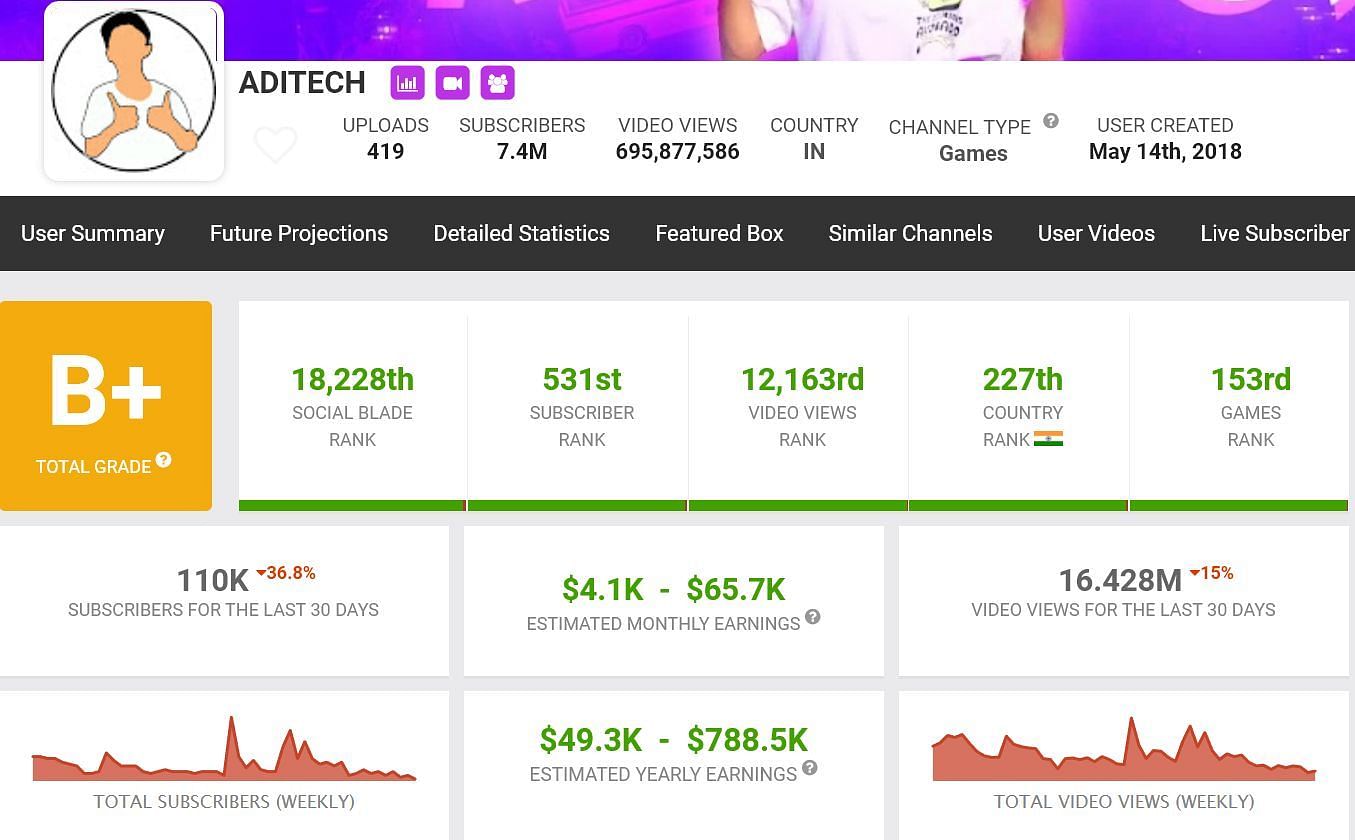Image resolution: width=1355 pixels, height=840 pixels.
Task: Favorite the channel with the heart icon
Action: coord(275,145)
